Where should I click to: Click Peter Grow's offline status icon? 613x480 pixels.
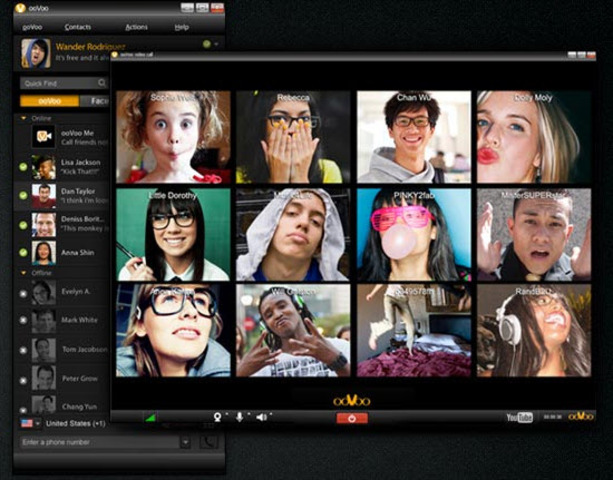[23, 380]
